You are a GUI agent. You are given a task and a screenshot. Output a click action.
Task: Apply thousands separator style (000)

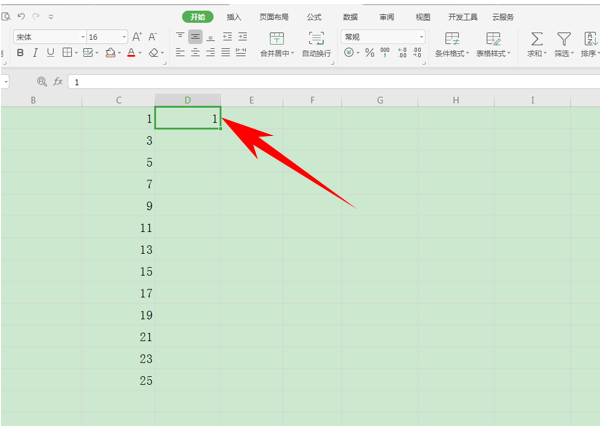point(385,52)
